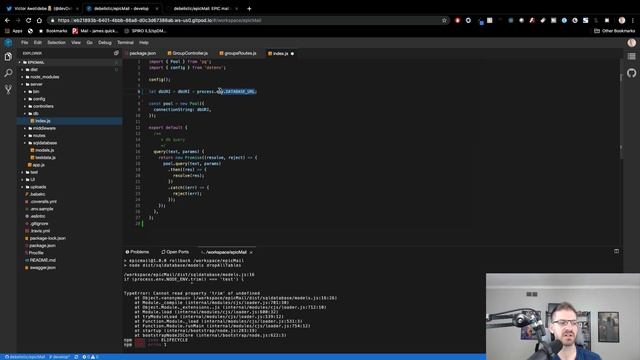Collapse the EPICMAIL root folder
Viewport: 640px width, 360px height.
click(x=36, y=62)
